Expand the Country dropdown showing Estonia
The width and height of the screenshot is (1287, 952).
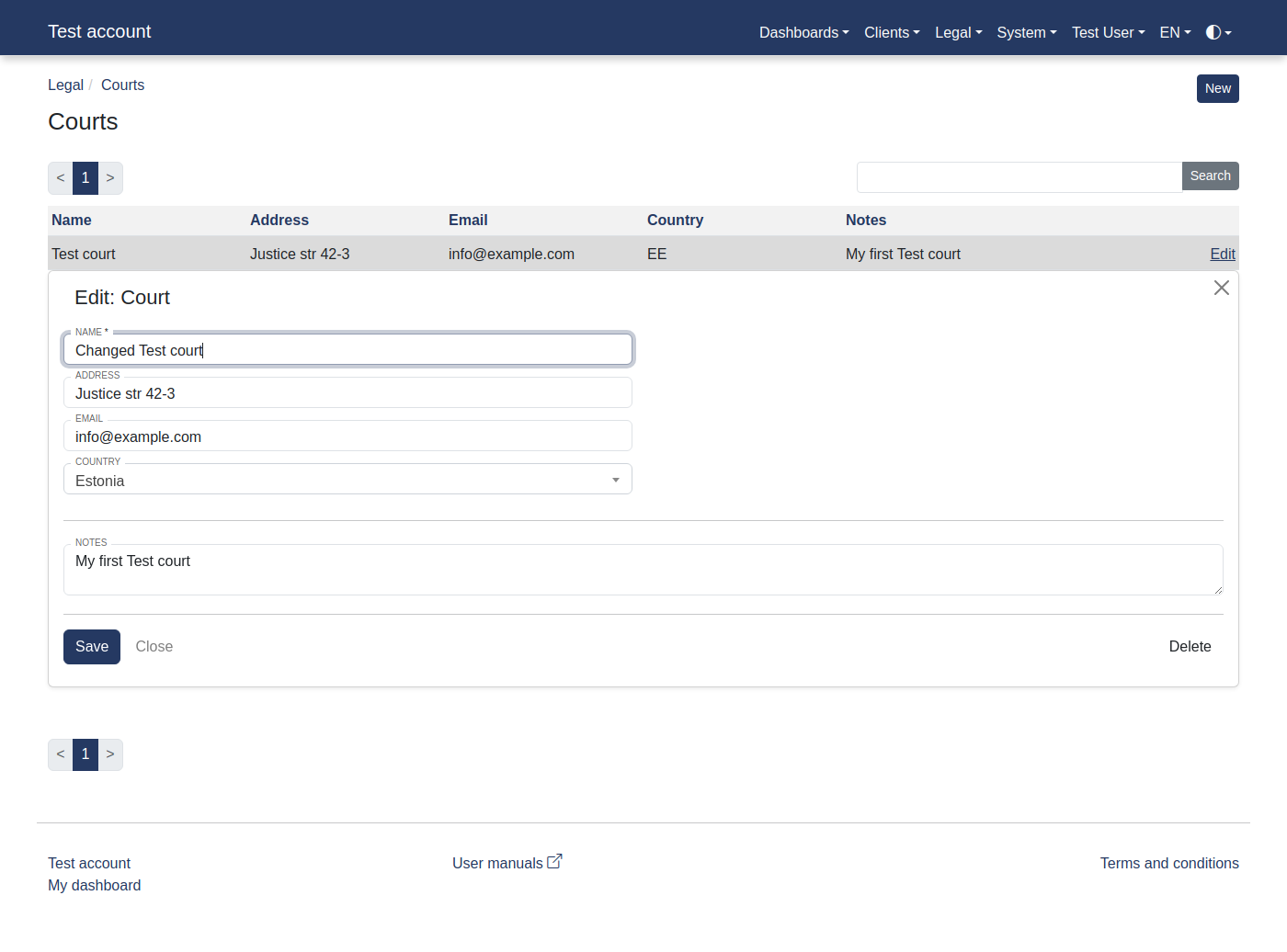coord(347,481)
